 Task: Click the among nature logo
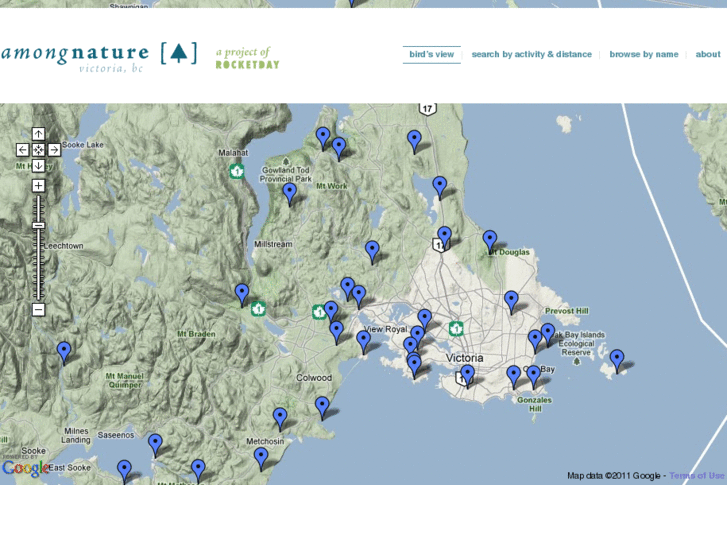coord(100,57)
